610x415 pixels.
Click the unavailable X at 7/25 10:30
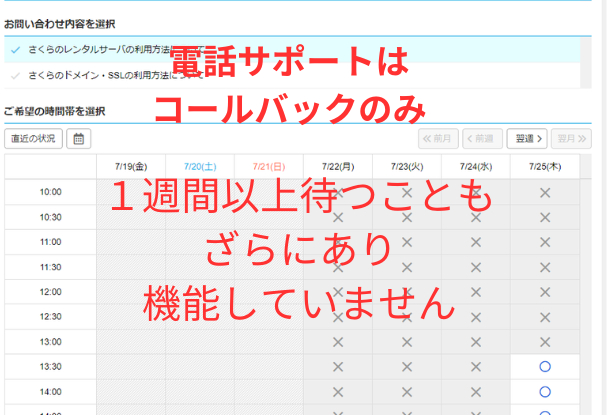(x=545, y=217)
